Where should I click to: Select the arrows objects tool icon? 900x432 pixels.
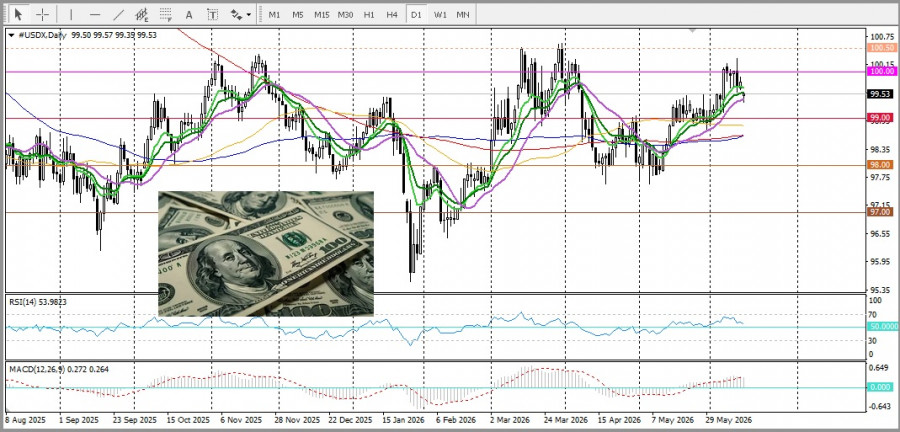236,14
